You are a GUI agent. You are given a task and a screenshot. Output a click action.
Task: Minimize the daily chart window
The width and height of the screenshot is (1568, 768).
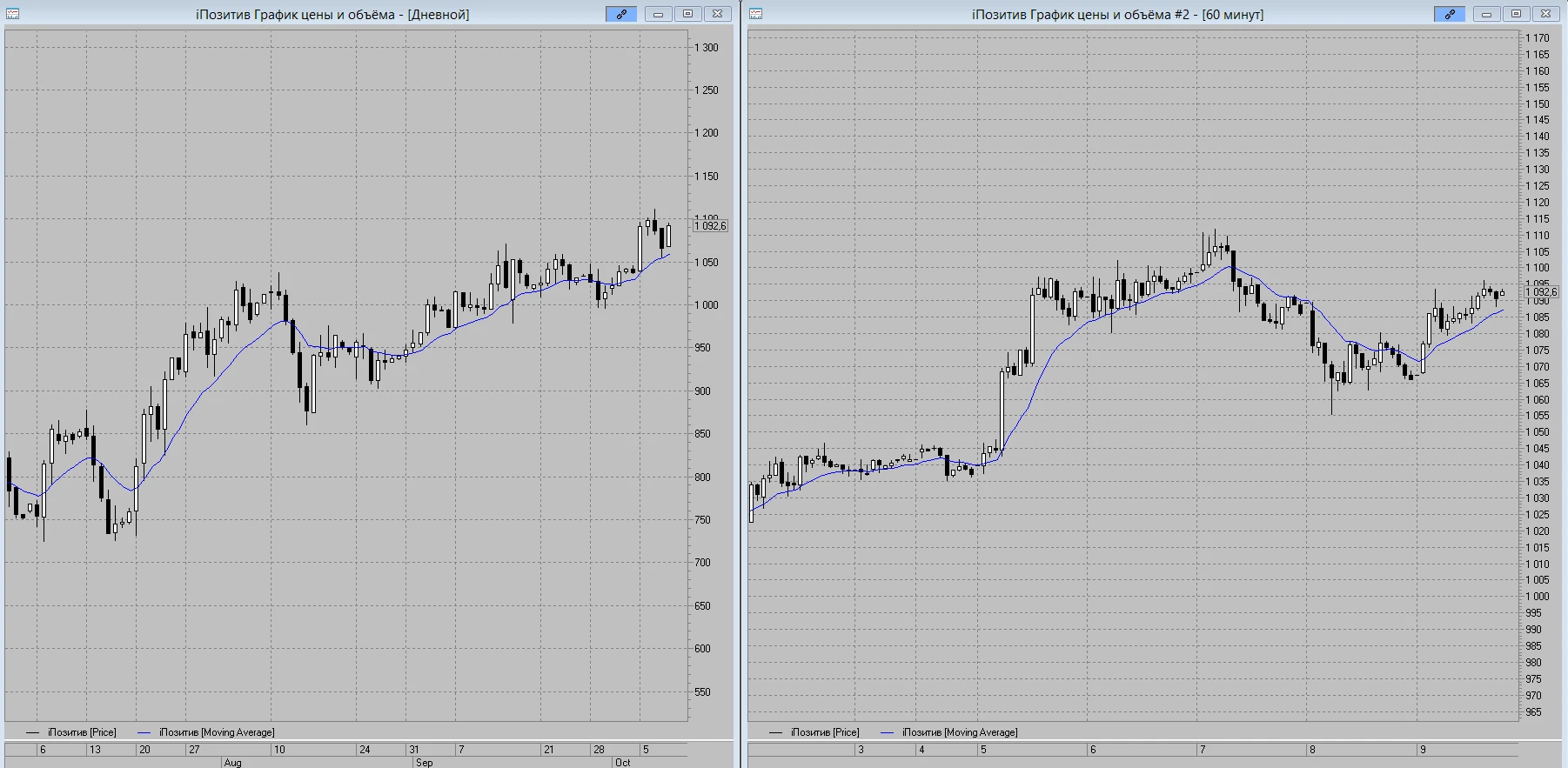(658, 14)
